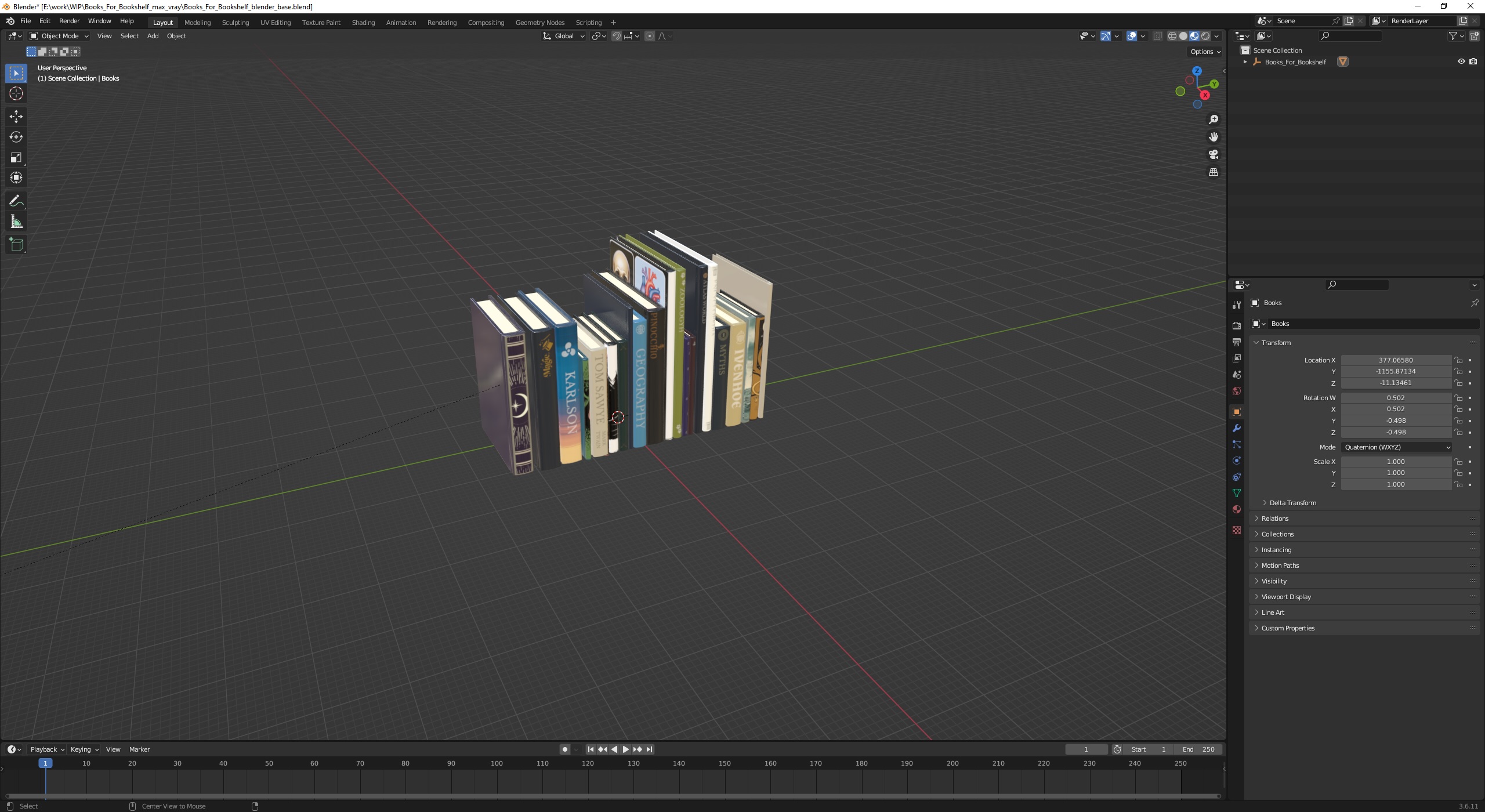The height and width of the screenshot is (812, 1485).
Task: Open the Object Constraints properties tab
Action: 1236,477
